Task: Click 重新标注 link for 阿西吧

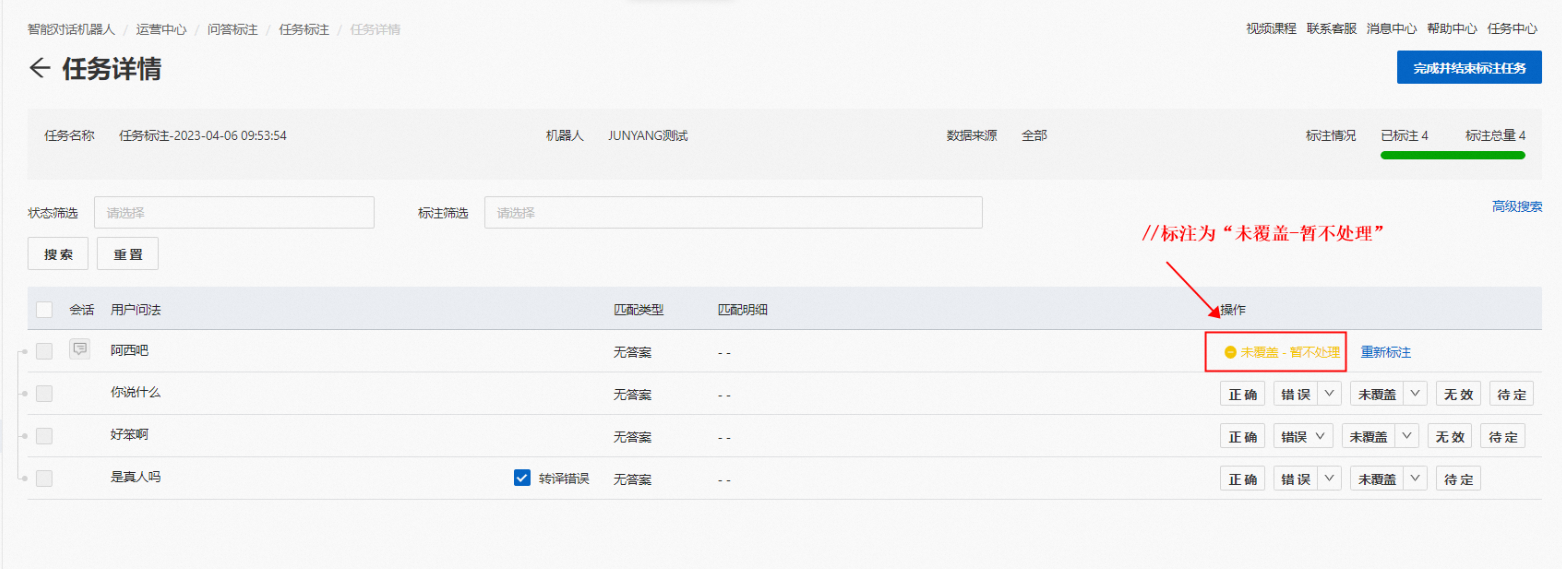Action: tap(1386, 352)
